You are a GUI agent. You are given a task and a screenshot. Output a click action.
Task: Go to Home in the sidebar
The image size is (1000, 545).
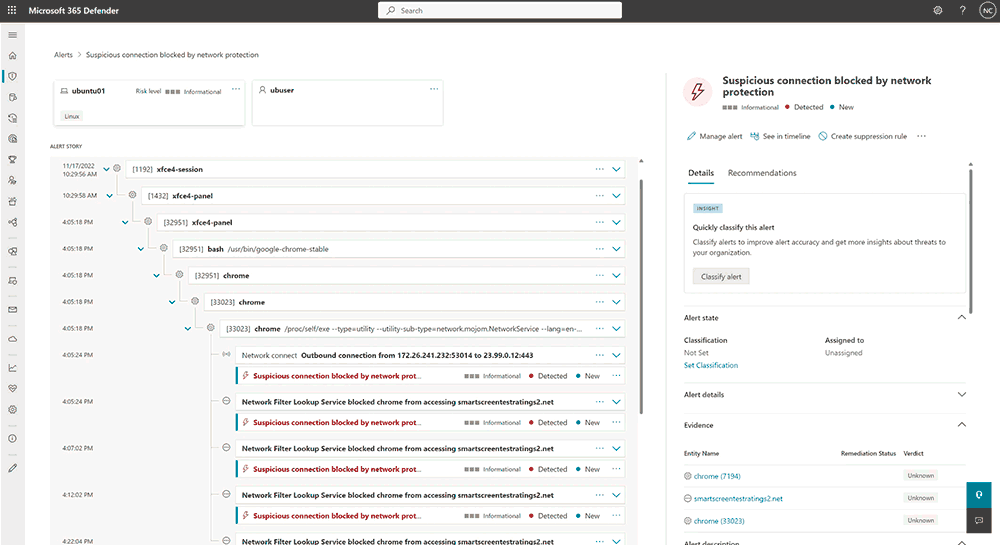12,55
